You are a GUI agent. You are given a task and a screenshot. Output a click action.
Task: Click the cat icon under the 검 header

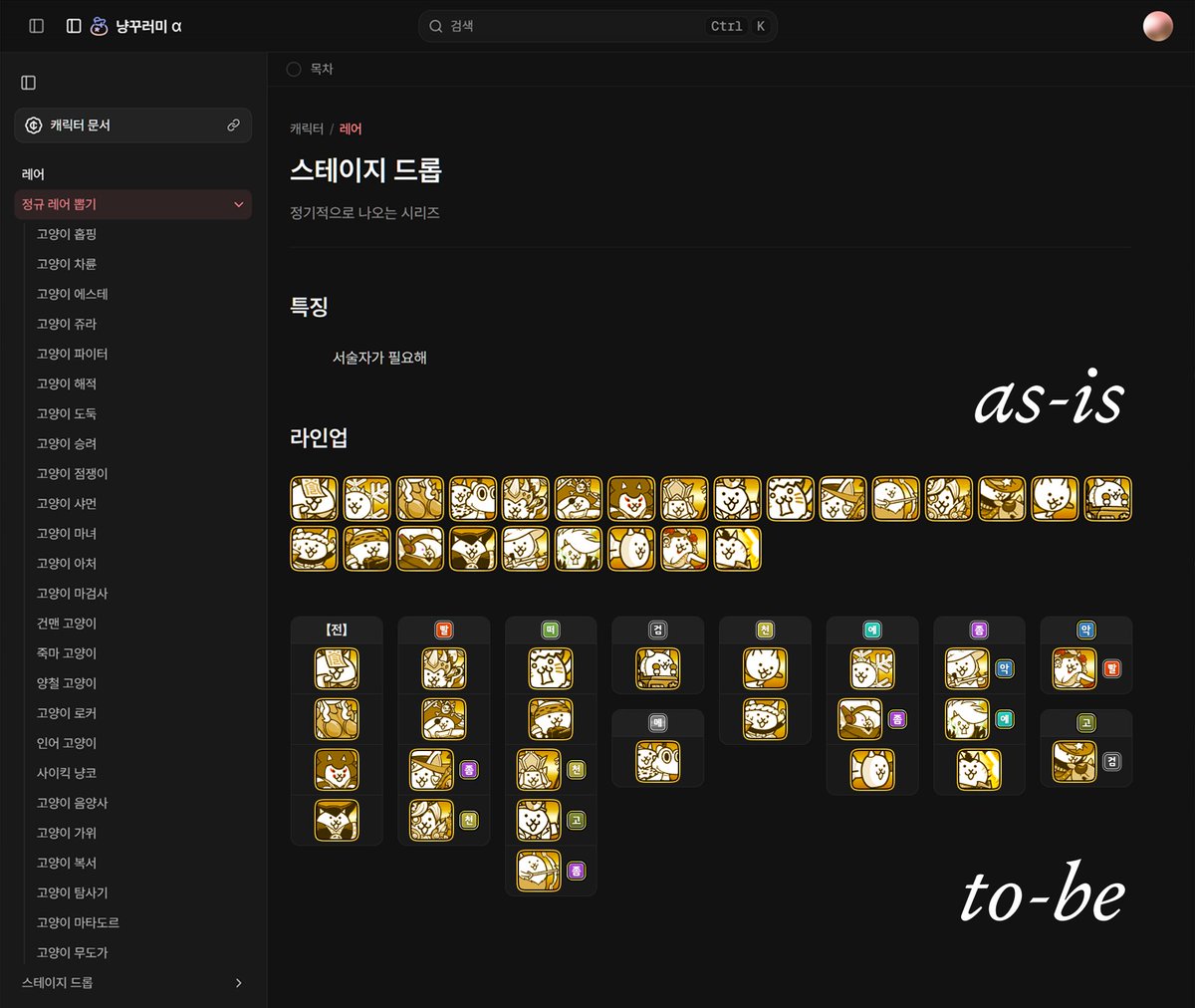pyautogui.click(x=658, y=669)
